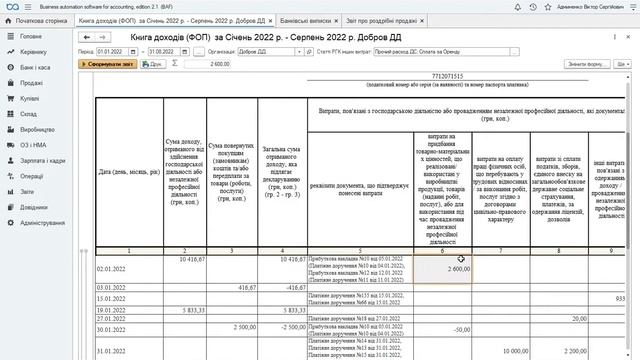640x360 pixels.
Task: Close the Книга доходів (ФОП) tab
Action: [270, 20]
